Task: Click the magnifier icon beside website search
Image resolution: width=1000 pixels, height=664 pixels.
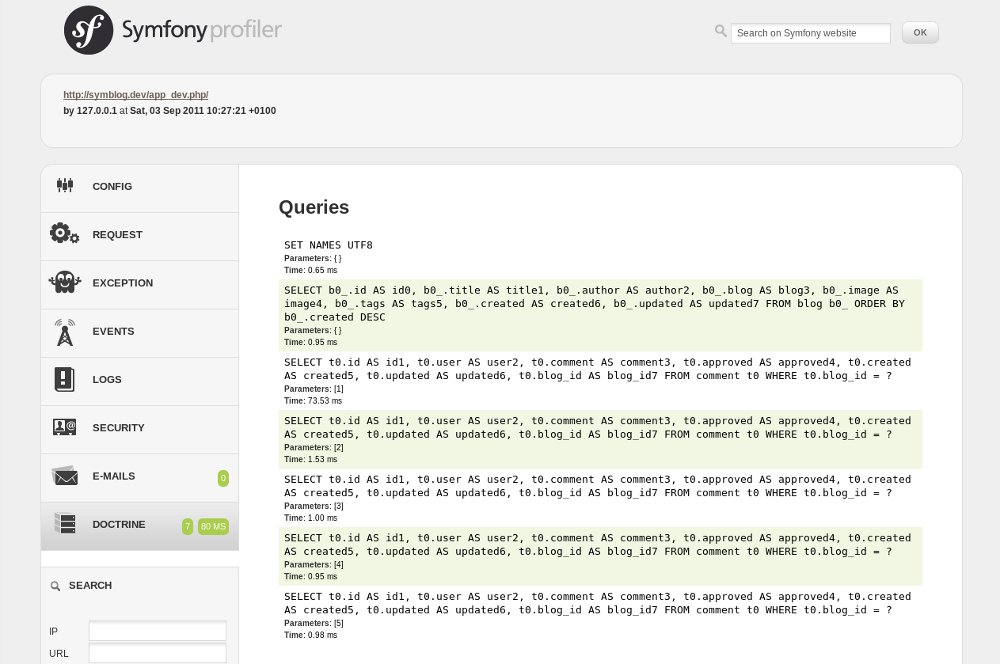Action: pos(721,31)
